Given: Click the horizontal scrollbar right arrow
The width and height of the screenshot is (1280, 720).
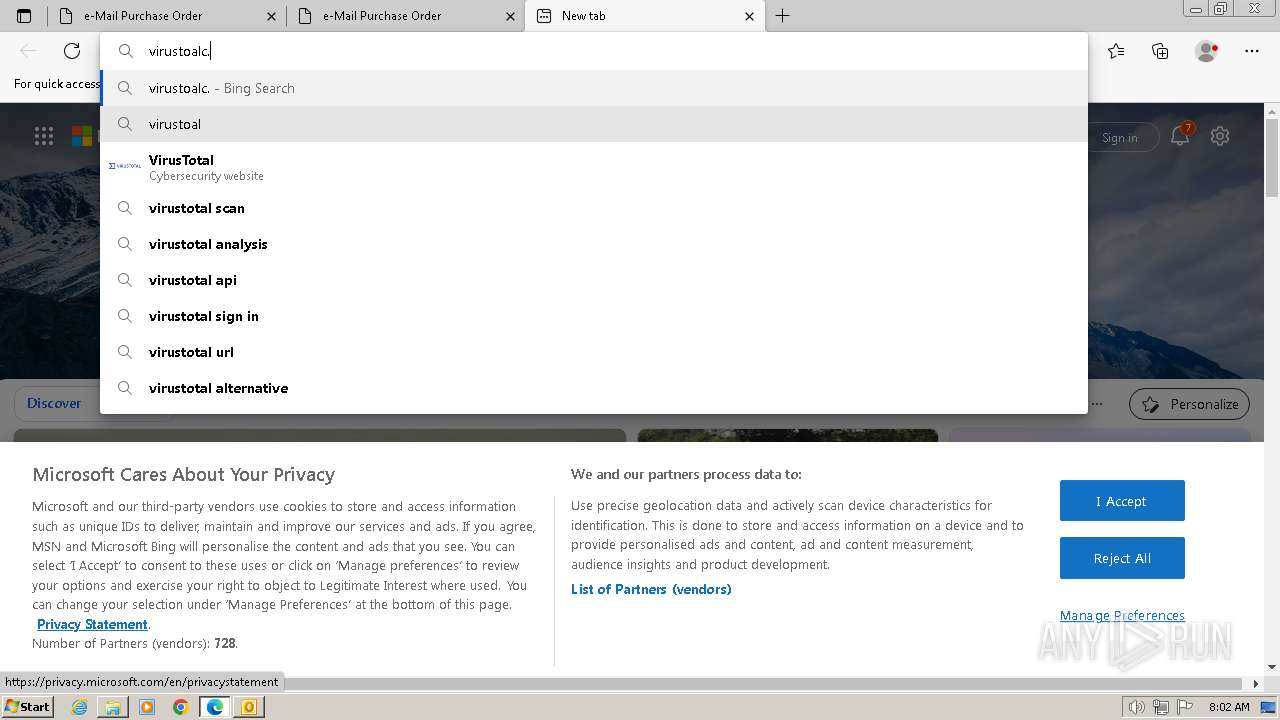Looking at the screenshot, I should click(x=1257, y=684).
